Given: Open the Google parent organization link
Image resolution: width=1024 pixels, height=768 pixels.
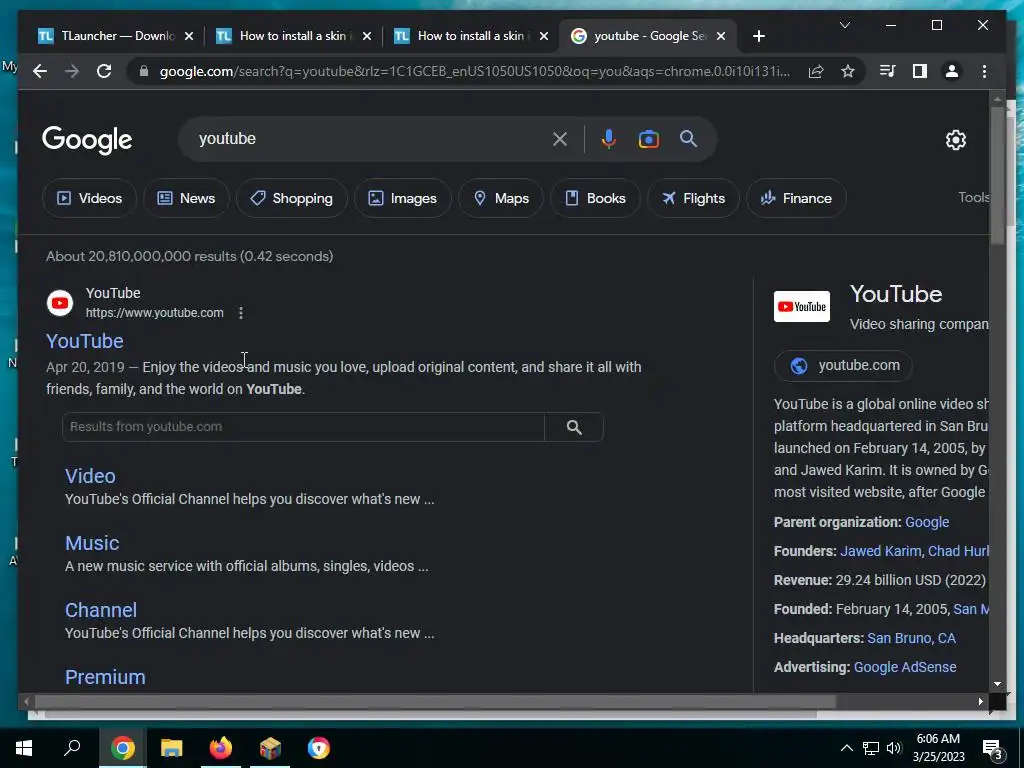Looking at the screenshot, I should [927, 522].
